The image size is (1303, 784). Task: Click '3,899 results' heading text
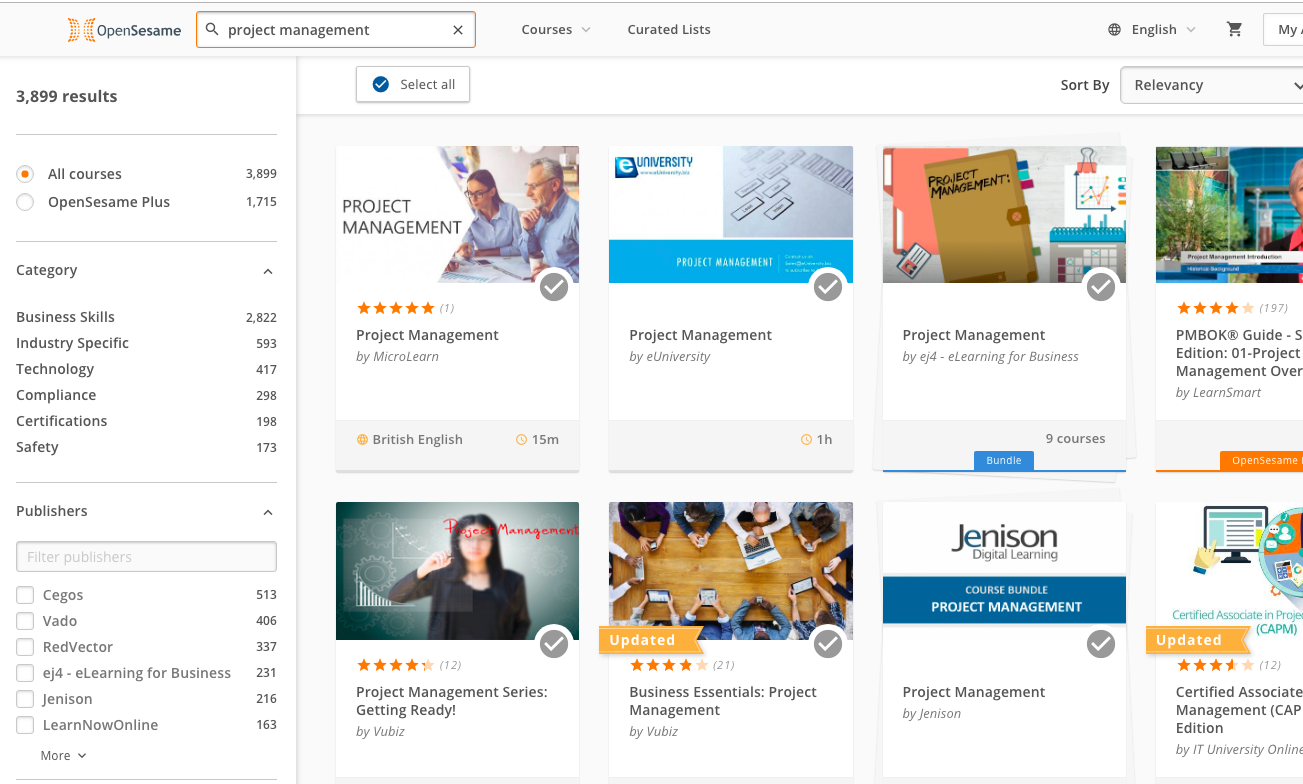pos(67,96)
